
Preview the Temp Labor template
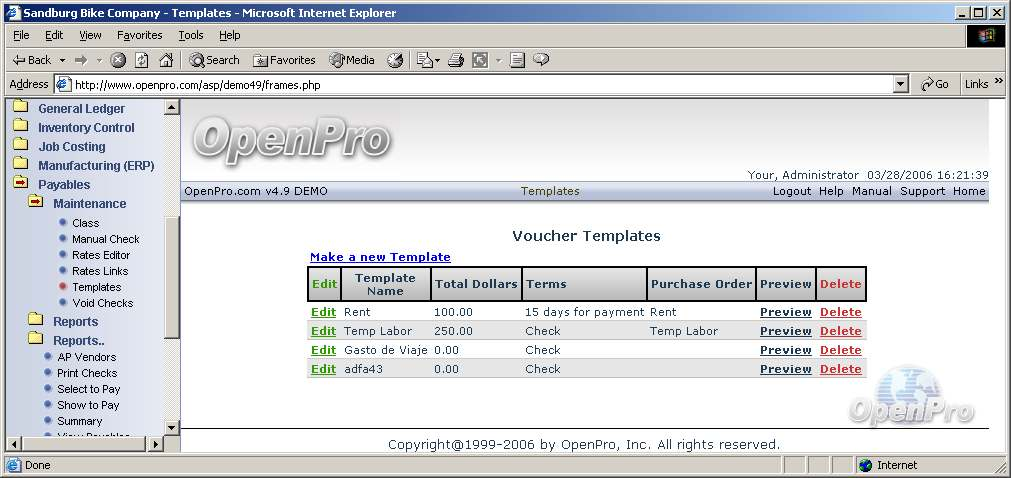(x=785, y=331)
